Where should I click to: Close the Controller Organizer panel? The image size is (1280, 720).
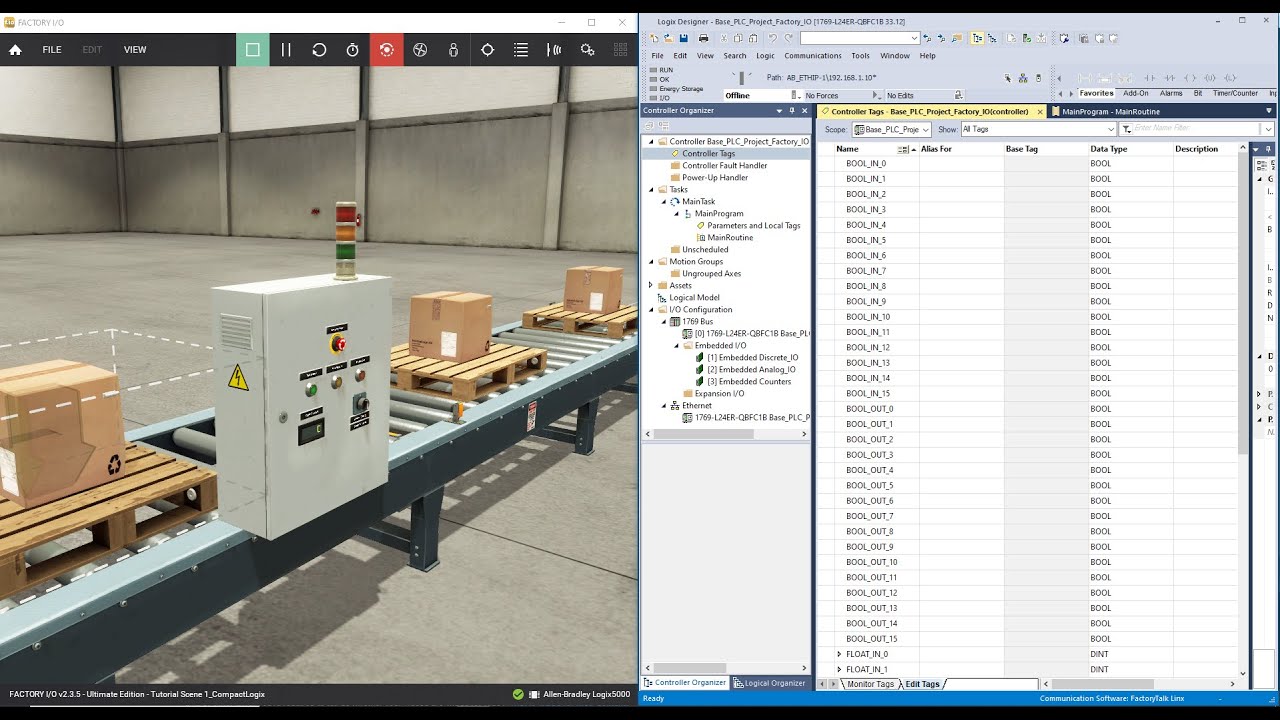coord(805,111)
